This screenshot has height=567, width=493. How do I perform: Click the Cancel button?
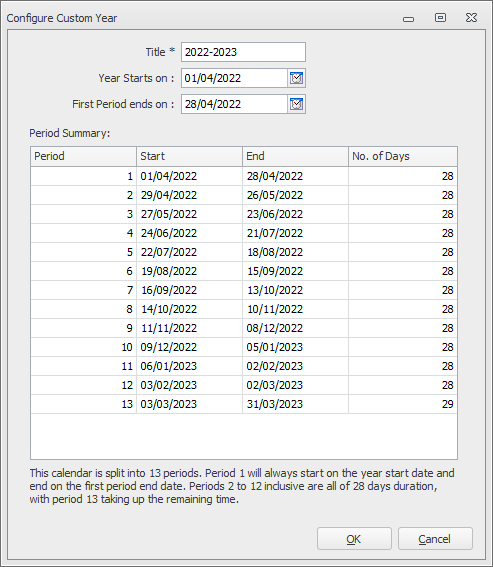pyautogui.click(x=435, y=539)
